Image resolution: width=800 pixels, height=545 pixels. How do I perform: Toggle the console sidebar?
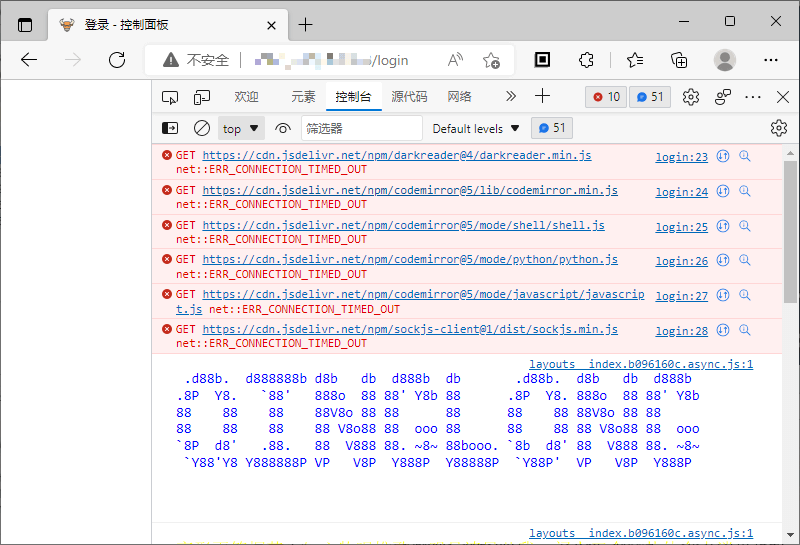(170, 128)
